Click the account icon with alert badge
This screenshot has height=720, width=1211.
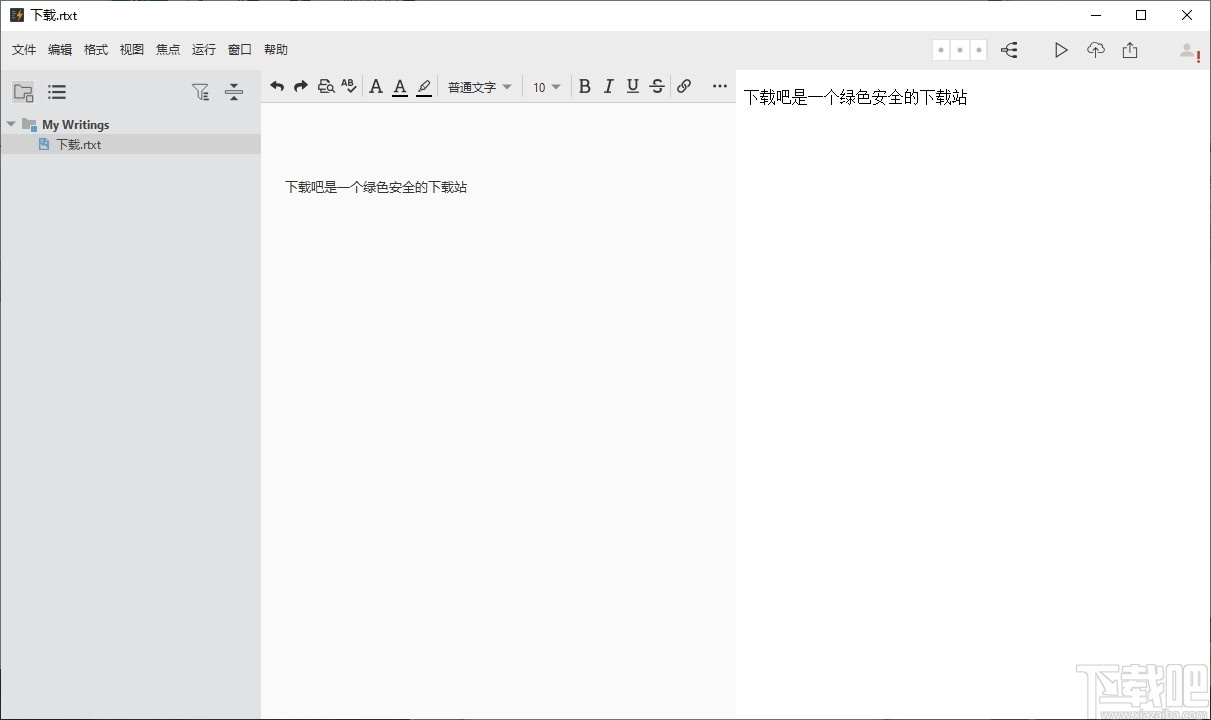click(1186, 50)
